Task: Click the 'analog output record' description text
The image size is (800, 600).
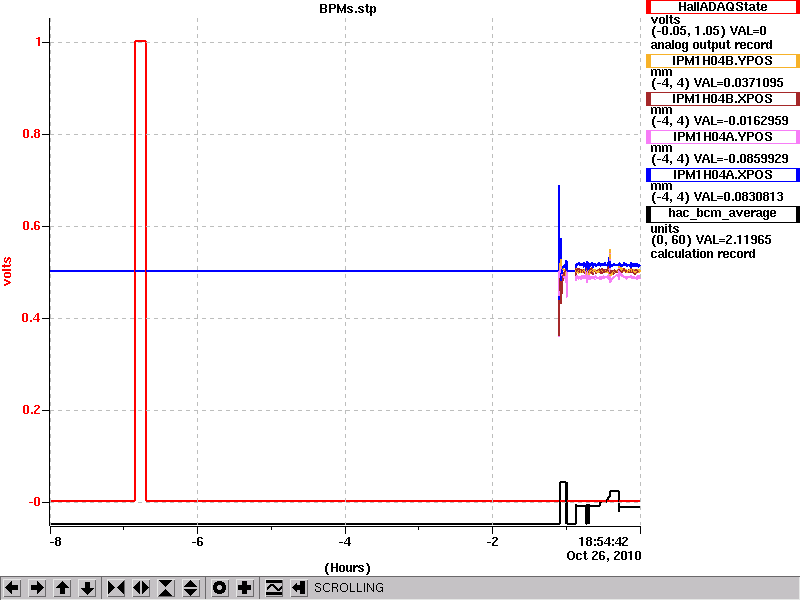Action: (x=711, y=45)
